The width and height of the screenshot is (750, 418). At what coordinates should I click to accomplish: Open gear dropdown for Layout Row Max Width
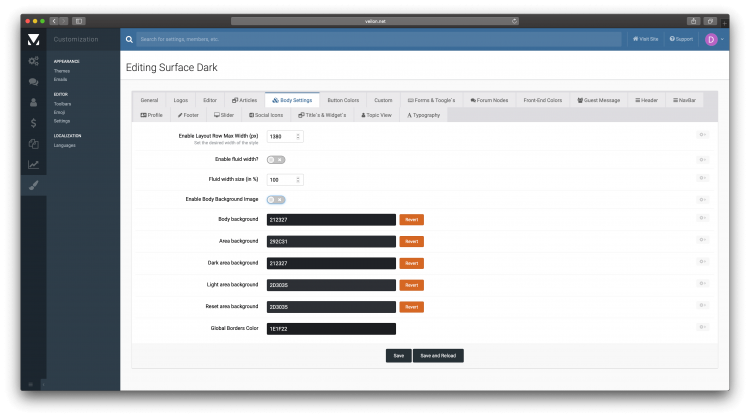(x=703, y=134)
